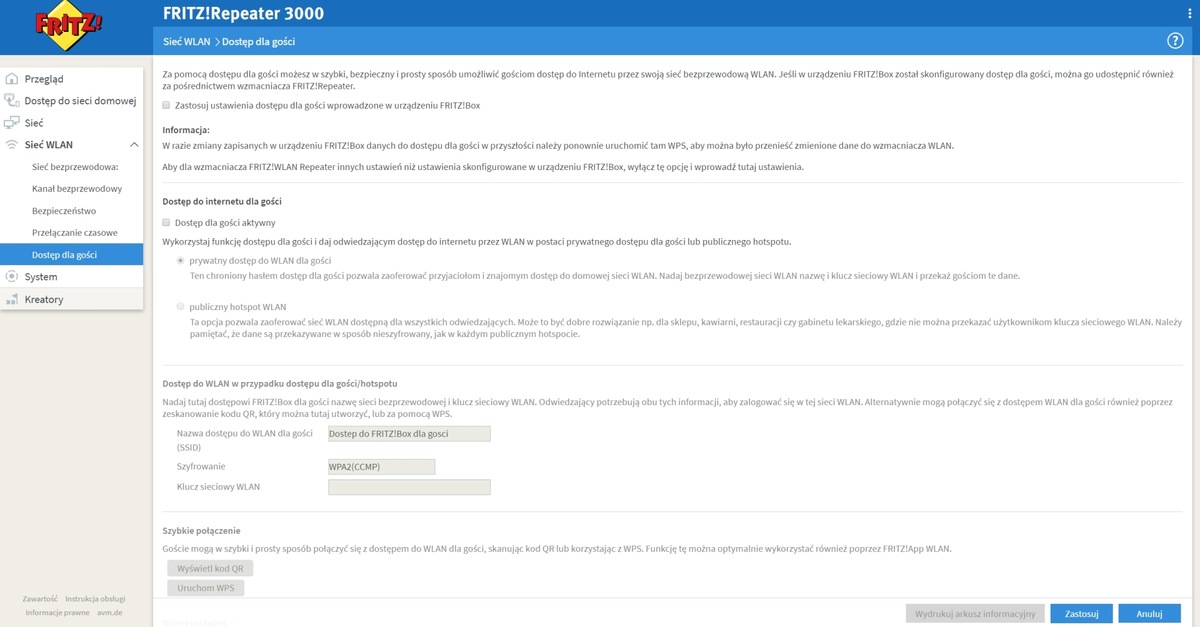Click the Dostęp do sieci domowej icon
Image resolution: width=1200 pixels, height=627 pixels.
(12, 100)
